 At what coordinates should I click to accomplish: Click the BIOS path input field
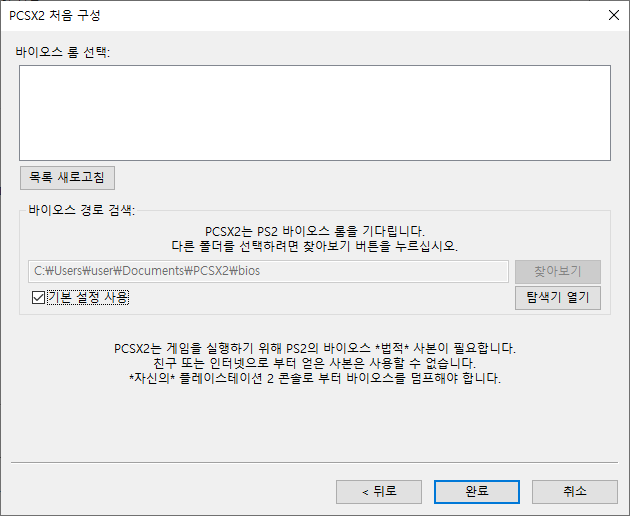[x=268, y=271]
